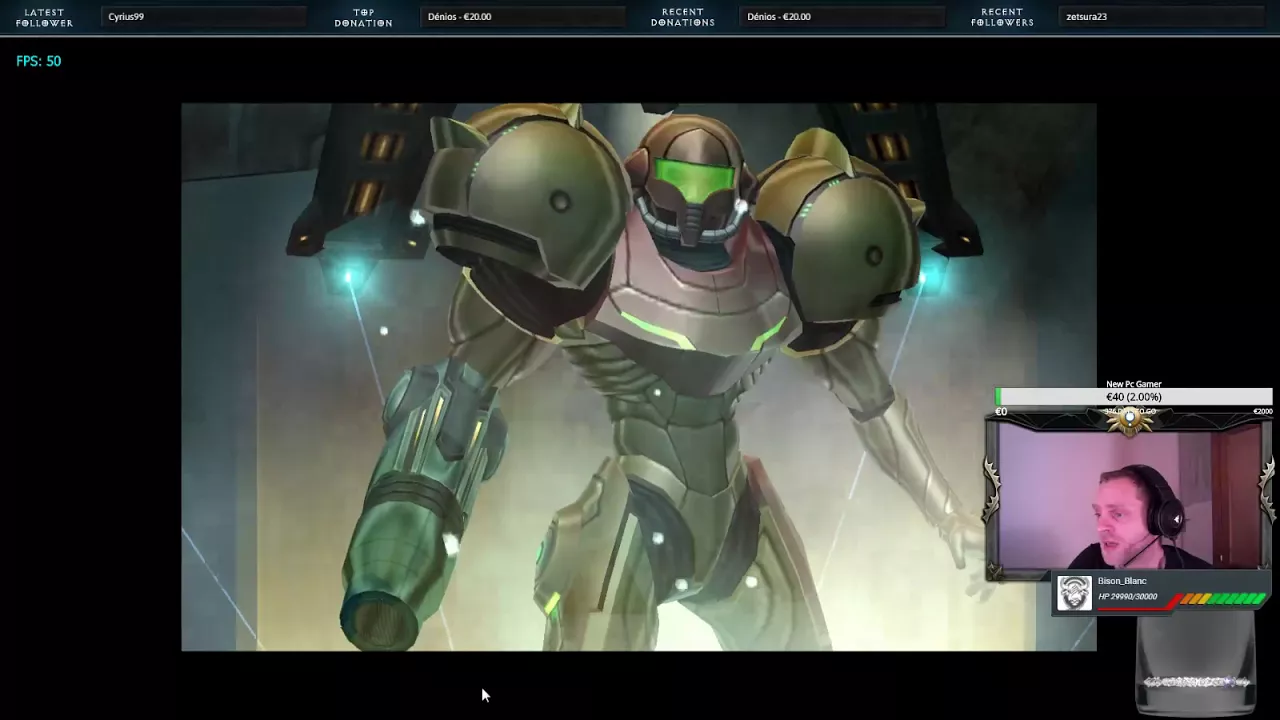Select the top donation Dénios - €20.00

tap(459, 17)
